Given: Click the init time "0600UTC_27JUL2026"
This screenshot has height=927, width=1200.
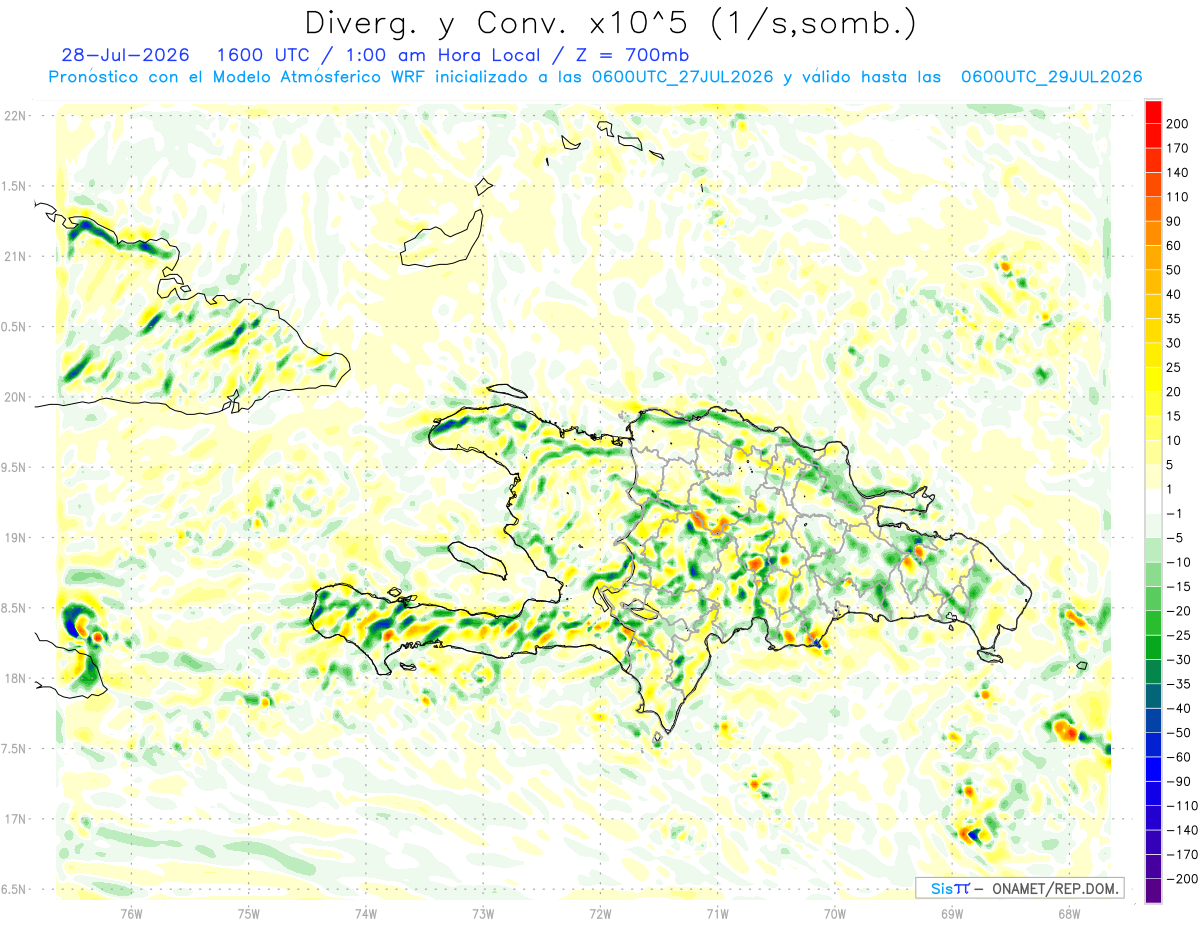Looking at the screenshot, I should [x=682, y=77].
